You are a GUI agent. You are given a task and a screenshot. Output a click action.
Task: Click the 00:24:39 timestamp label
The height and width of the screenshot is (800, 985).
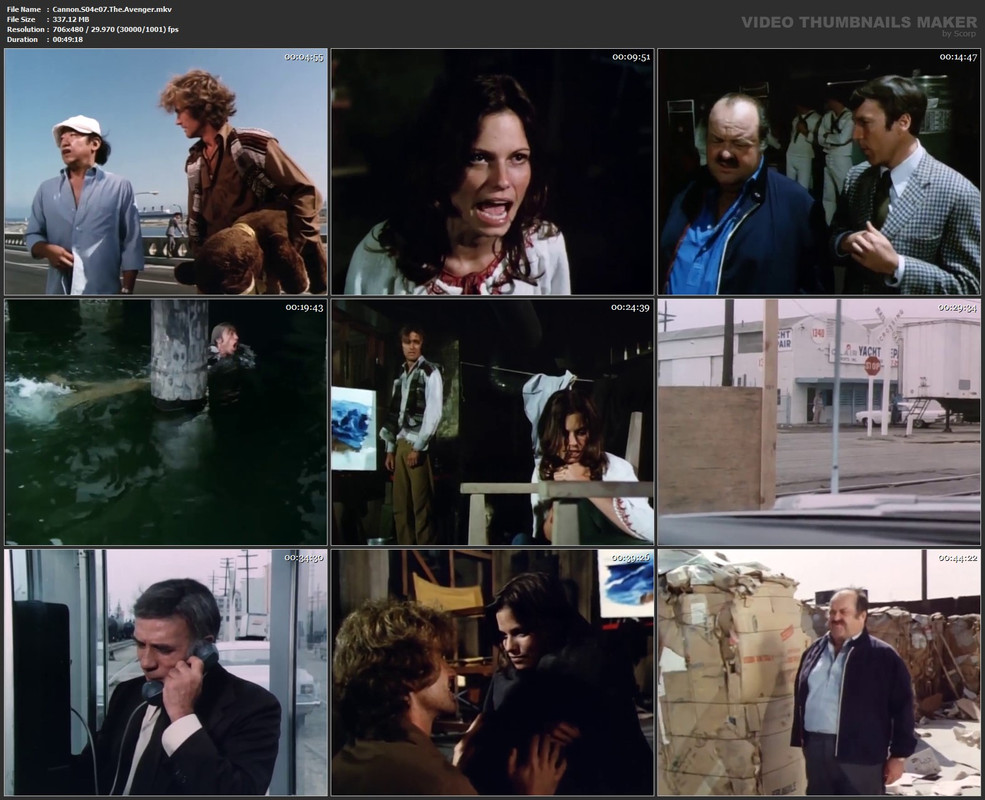(x=631, y=308)
